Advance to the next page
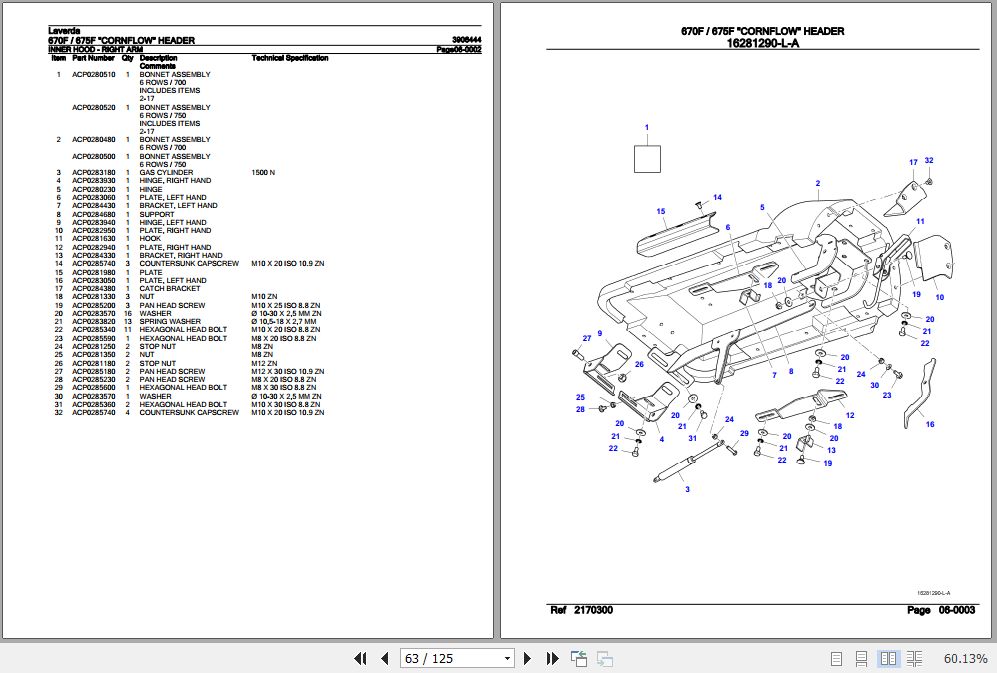Viewport: 997px width, 673px height. [527, 659]
